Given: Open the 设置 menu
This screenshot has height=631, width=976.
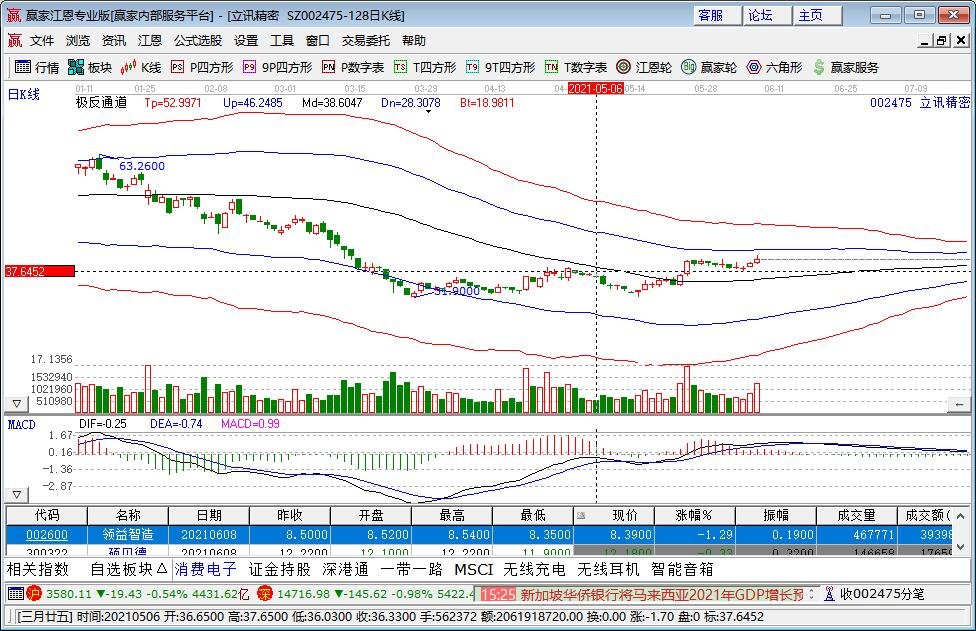Looking at the screenshot, I should point(246,40).
